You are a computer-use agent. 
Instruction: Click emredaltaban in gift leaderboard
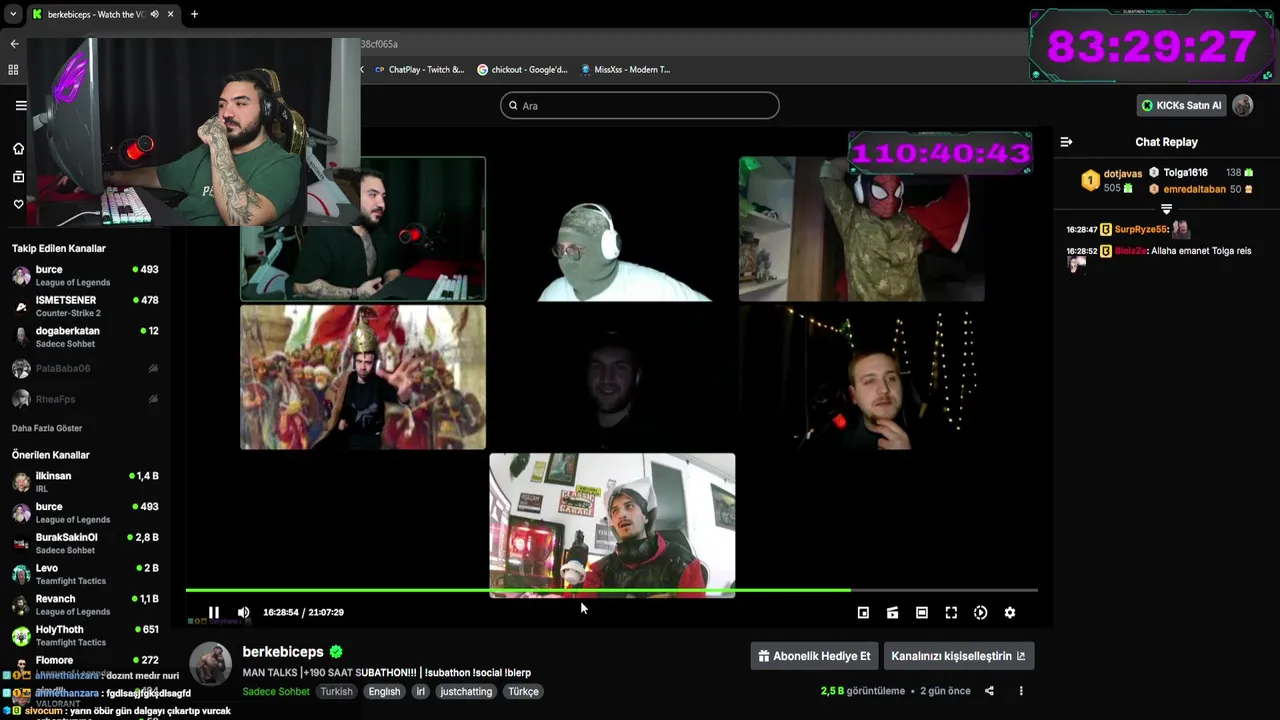[1194, 189]
